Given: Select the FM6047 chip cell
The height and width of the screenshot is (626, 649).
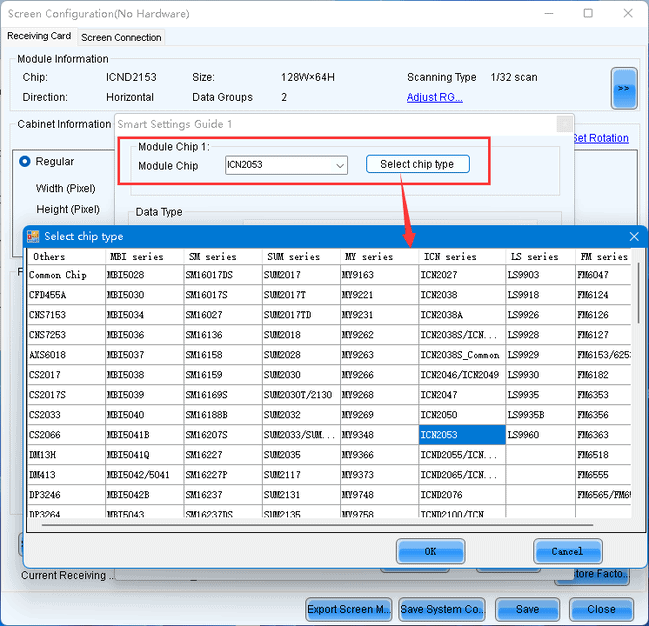Looking at the screenshot, I should coord(603,275).
